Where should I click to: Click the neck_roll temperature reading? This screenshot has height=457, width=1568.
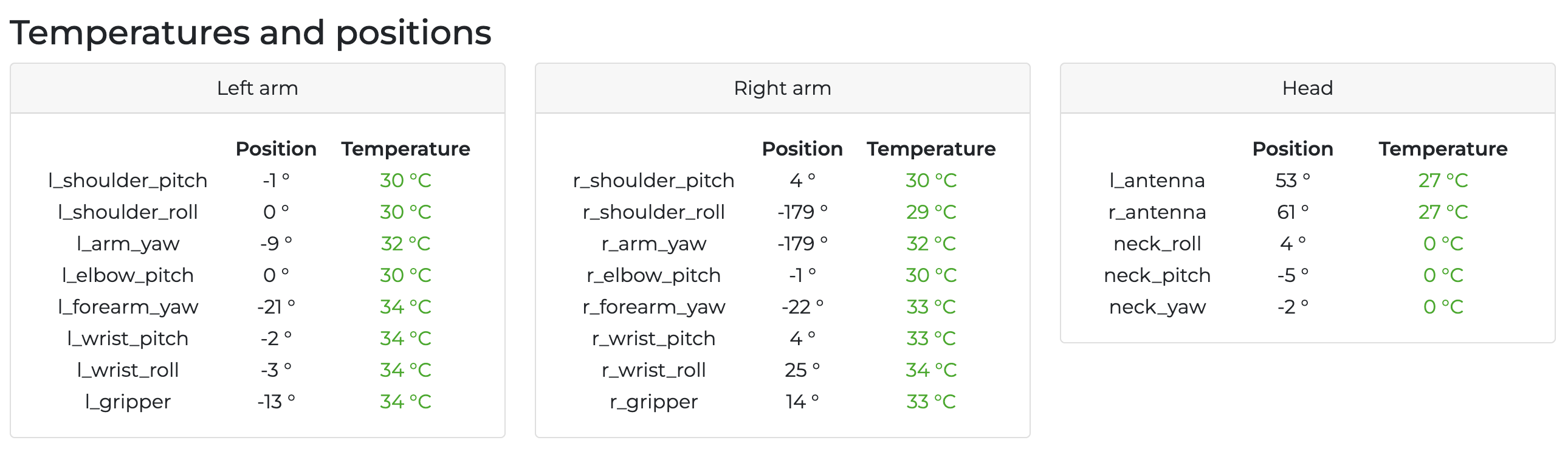[x=1443, y=244]
